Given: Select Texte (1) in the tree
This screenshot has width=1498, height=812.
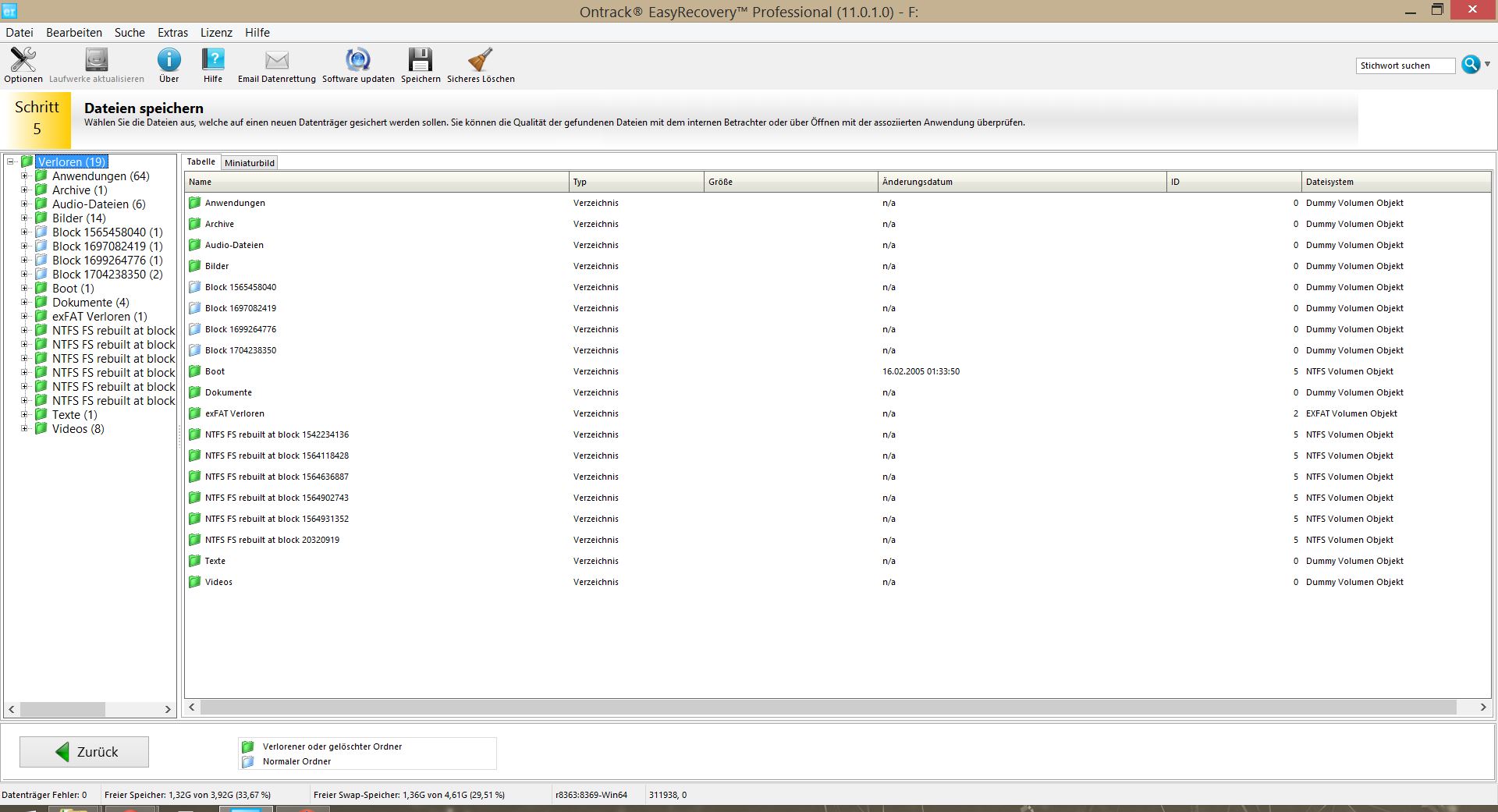Looking at the screenshot, I should coord(75,415).
